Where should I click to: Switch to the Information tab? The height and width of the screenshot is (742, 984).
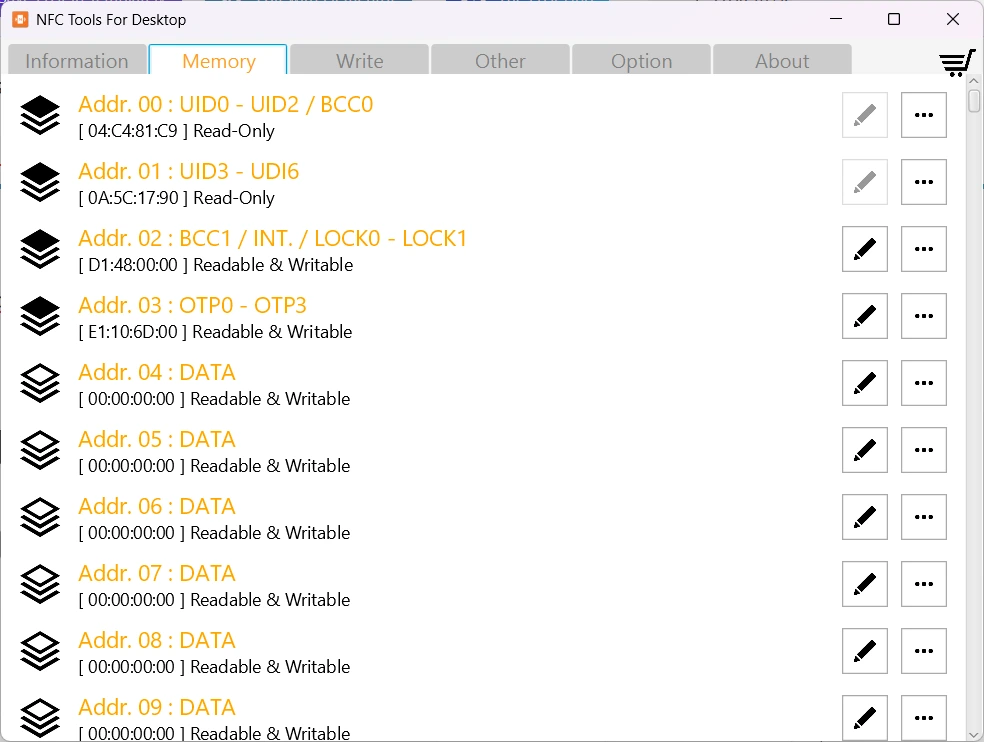77,61
